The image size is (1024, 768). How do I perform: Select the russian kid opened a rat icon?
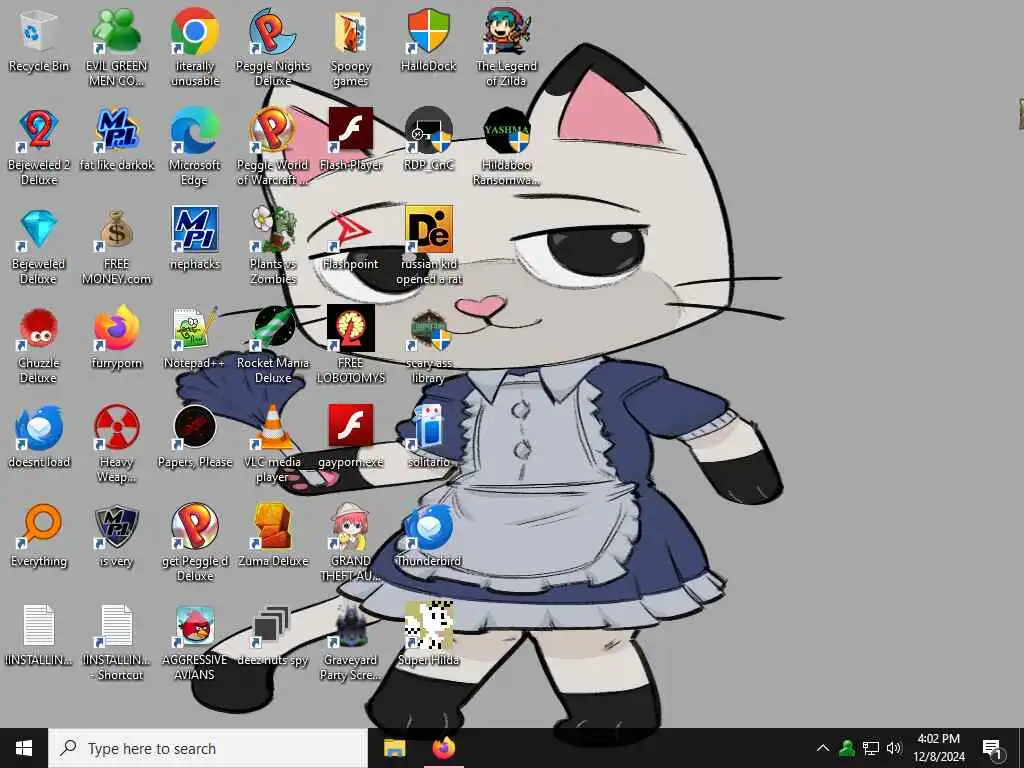click(x=429, y=229)
